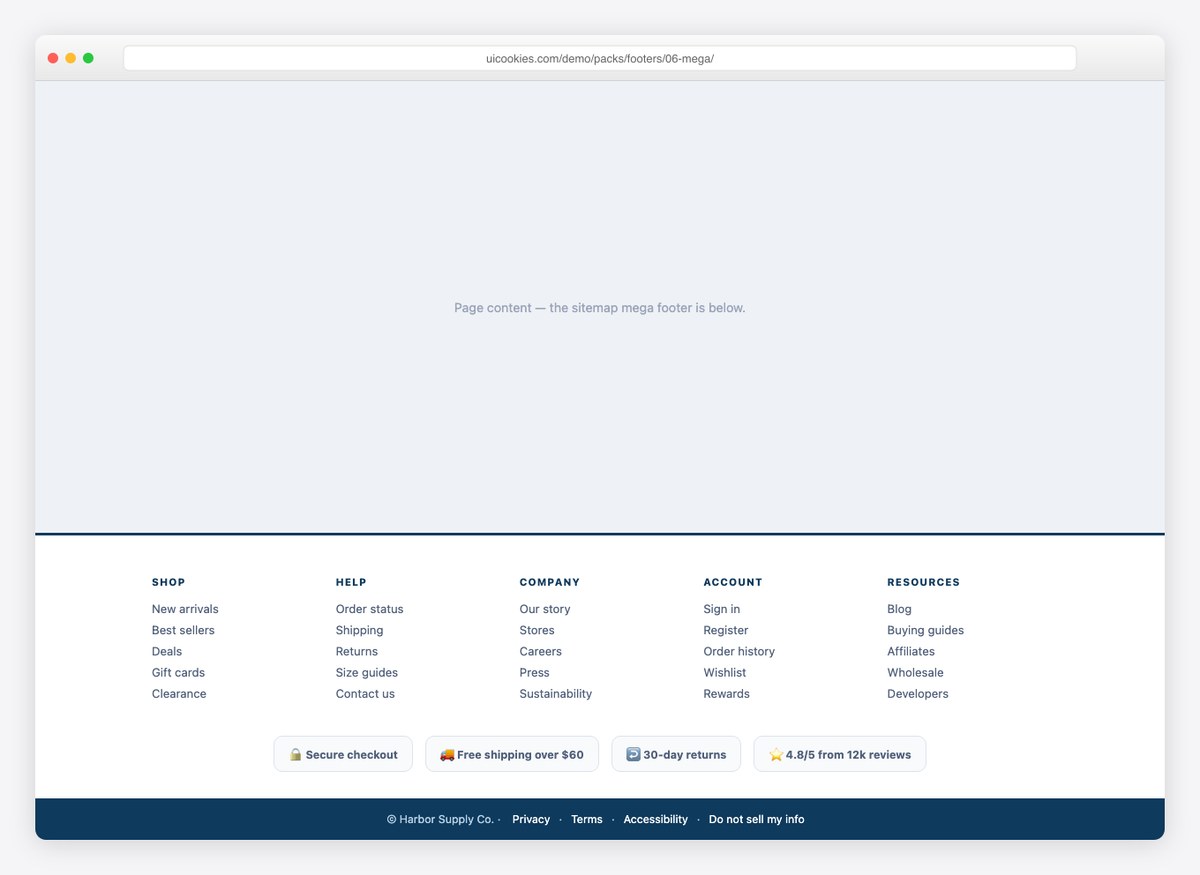Image resolution: width=1200 pixels, height=875 pixels.
Task: Click the Secure checkout badge text
Action: click(x=352, y=755)
